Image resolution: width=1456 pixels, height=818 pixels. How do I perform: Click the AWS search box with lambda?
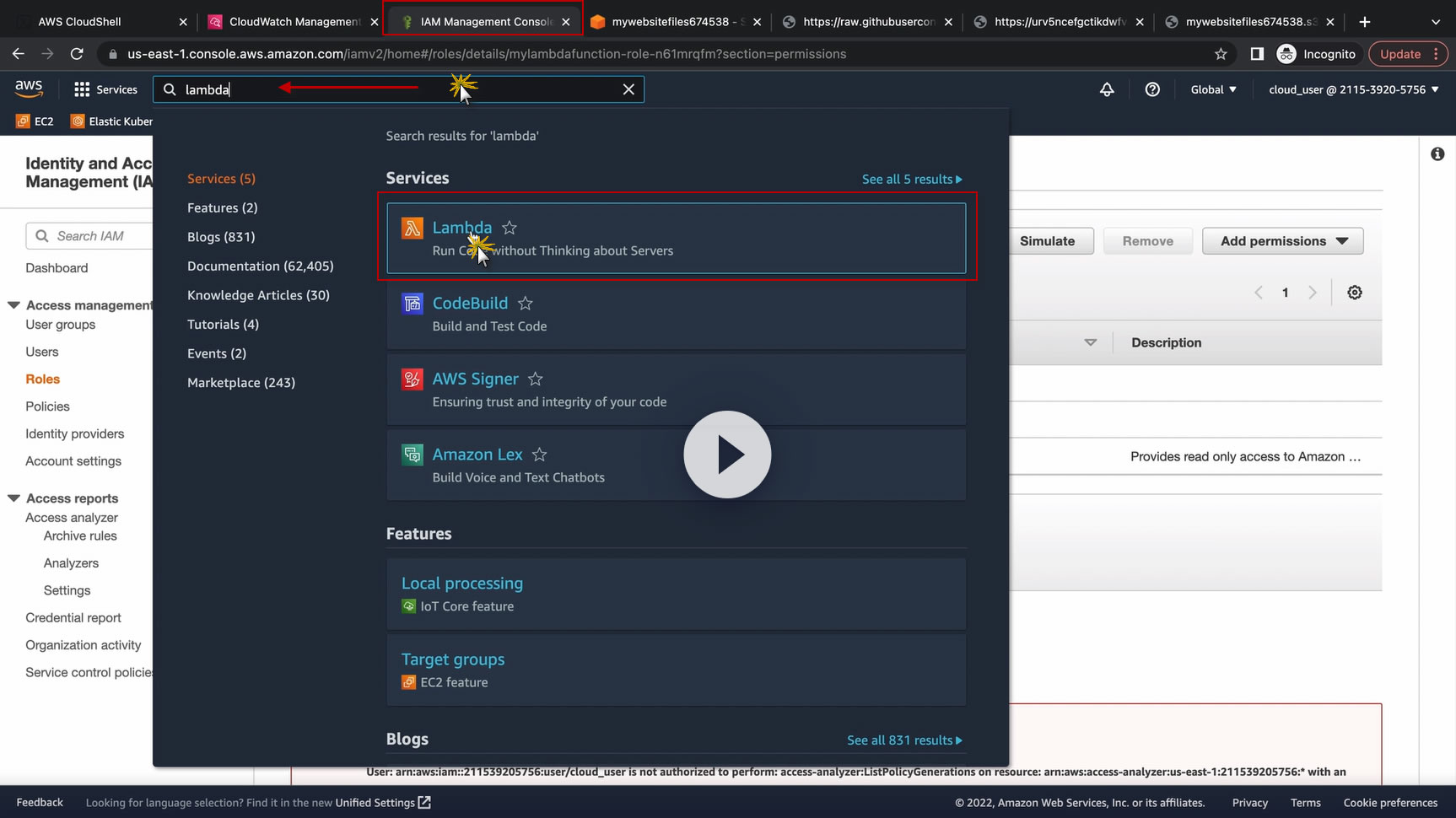398,89
